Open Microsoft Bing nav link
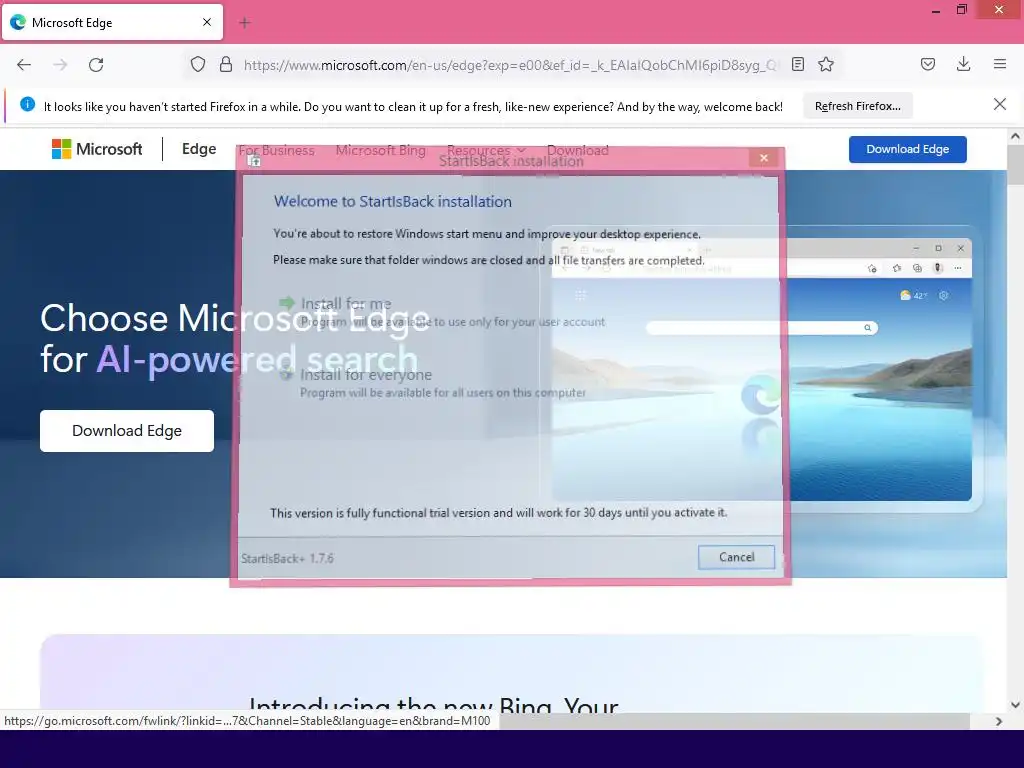The height and width of the screenshot is (768, 1024). click(381, 150)
